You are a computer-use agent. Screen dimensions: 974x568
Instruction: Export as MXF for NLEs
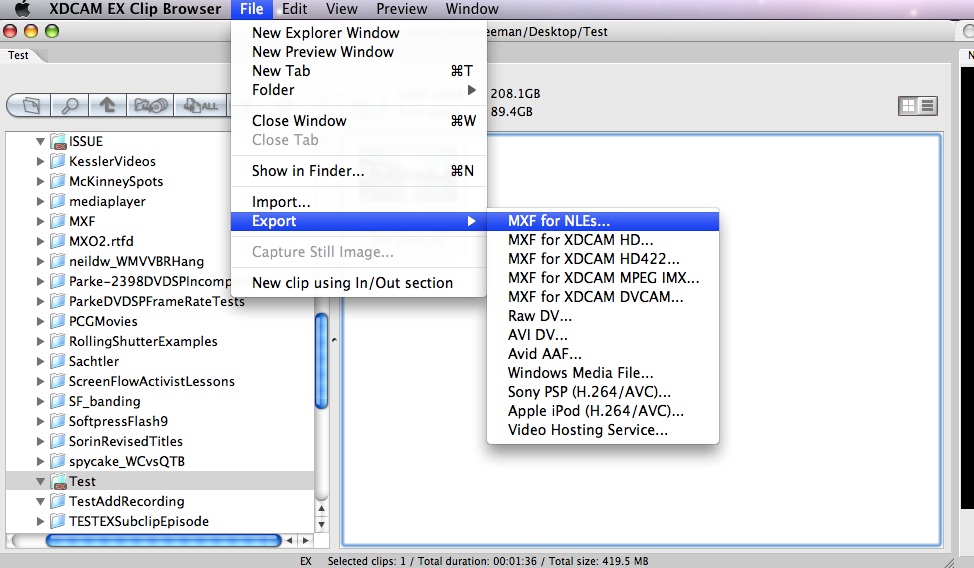tap(603, 221)
